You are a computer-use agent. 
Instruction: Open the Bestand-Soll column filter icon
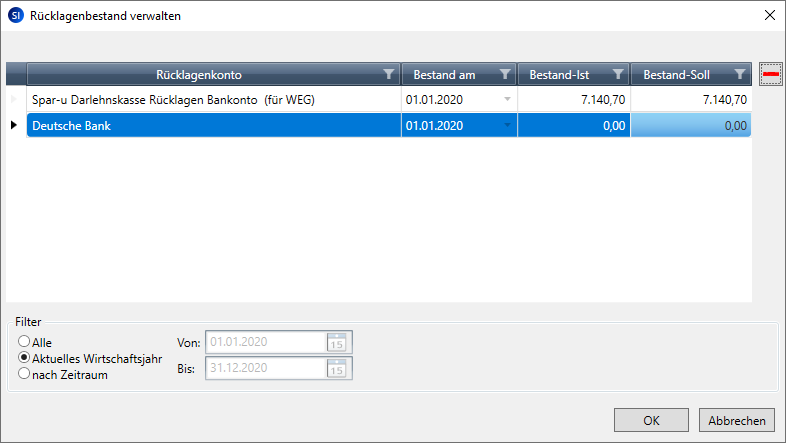(x=739, y=74)
